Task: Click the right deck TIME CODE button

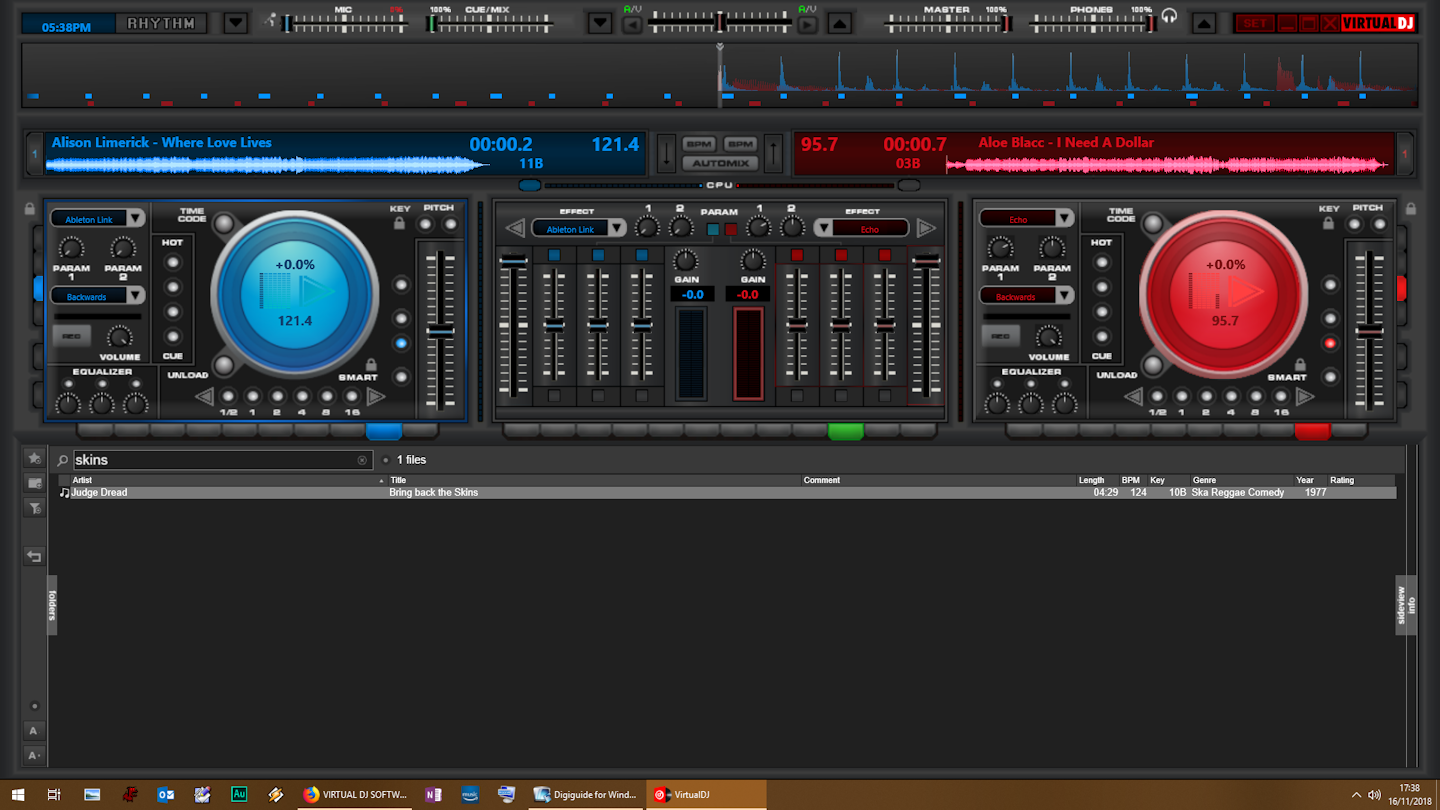Action: click(x=1153, y=222)
